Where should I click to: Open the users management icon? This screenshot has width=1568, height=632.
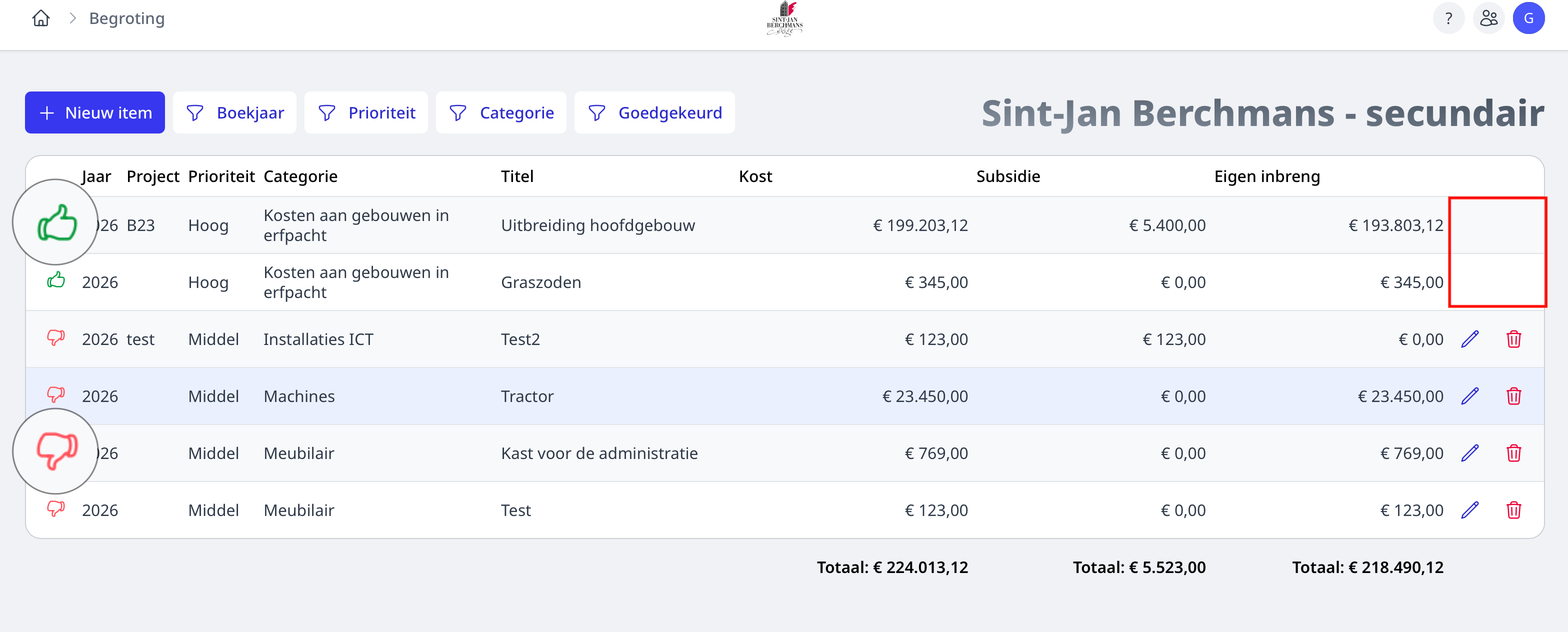(x=1488, y=18)
